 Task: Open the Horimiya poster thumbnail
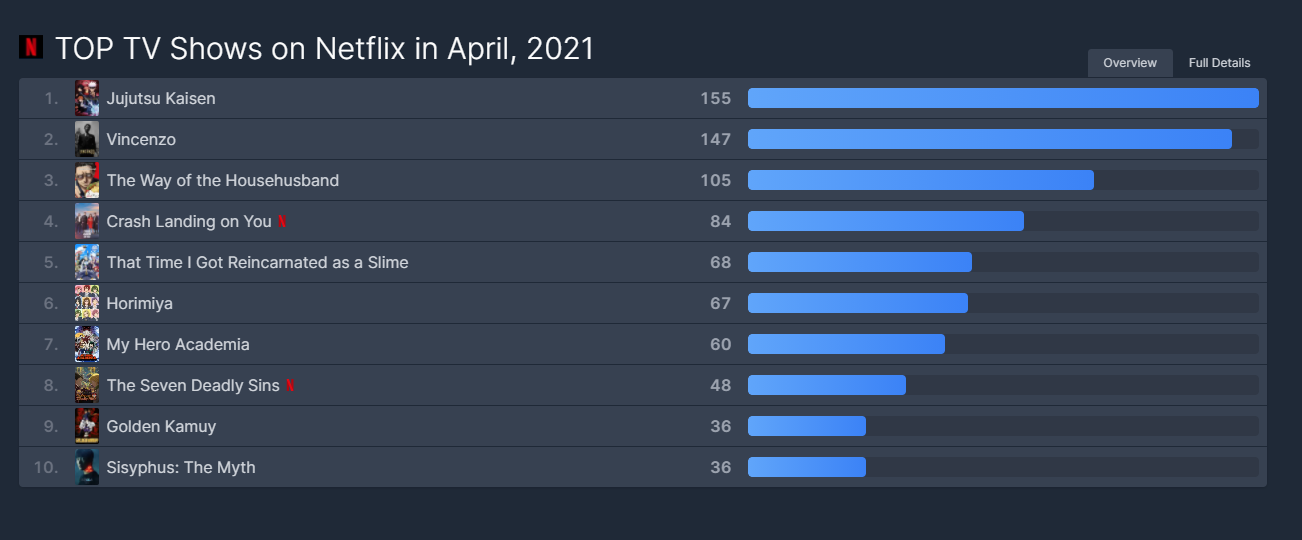(87, 303)
